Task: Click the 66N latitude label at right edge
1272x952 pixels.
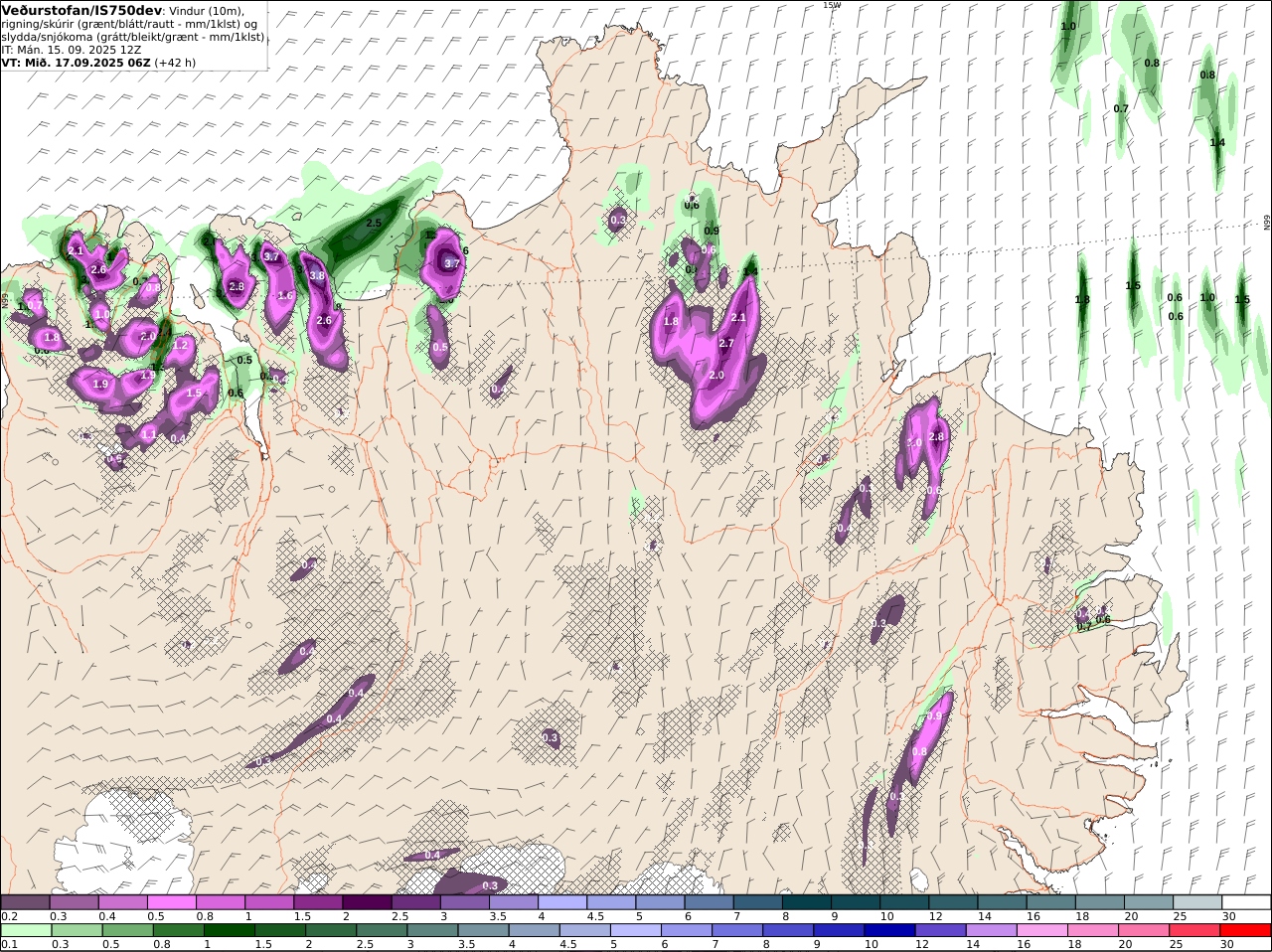Action: tap(1267, 223)
